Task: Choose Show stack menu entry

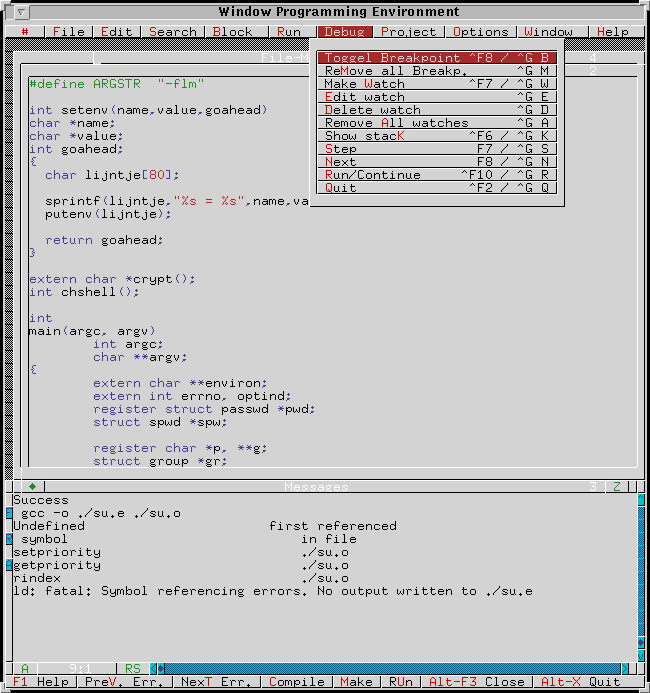Action: tap(437, 136)
